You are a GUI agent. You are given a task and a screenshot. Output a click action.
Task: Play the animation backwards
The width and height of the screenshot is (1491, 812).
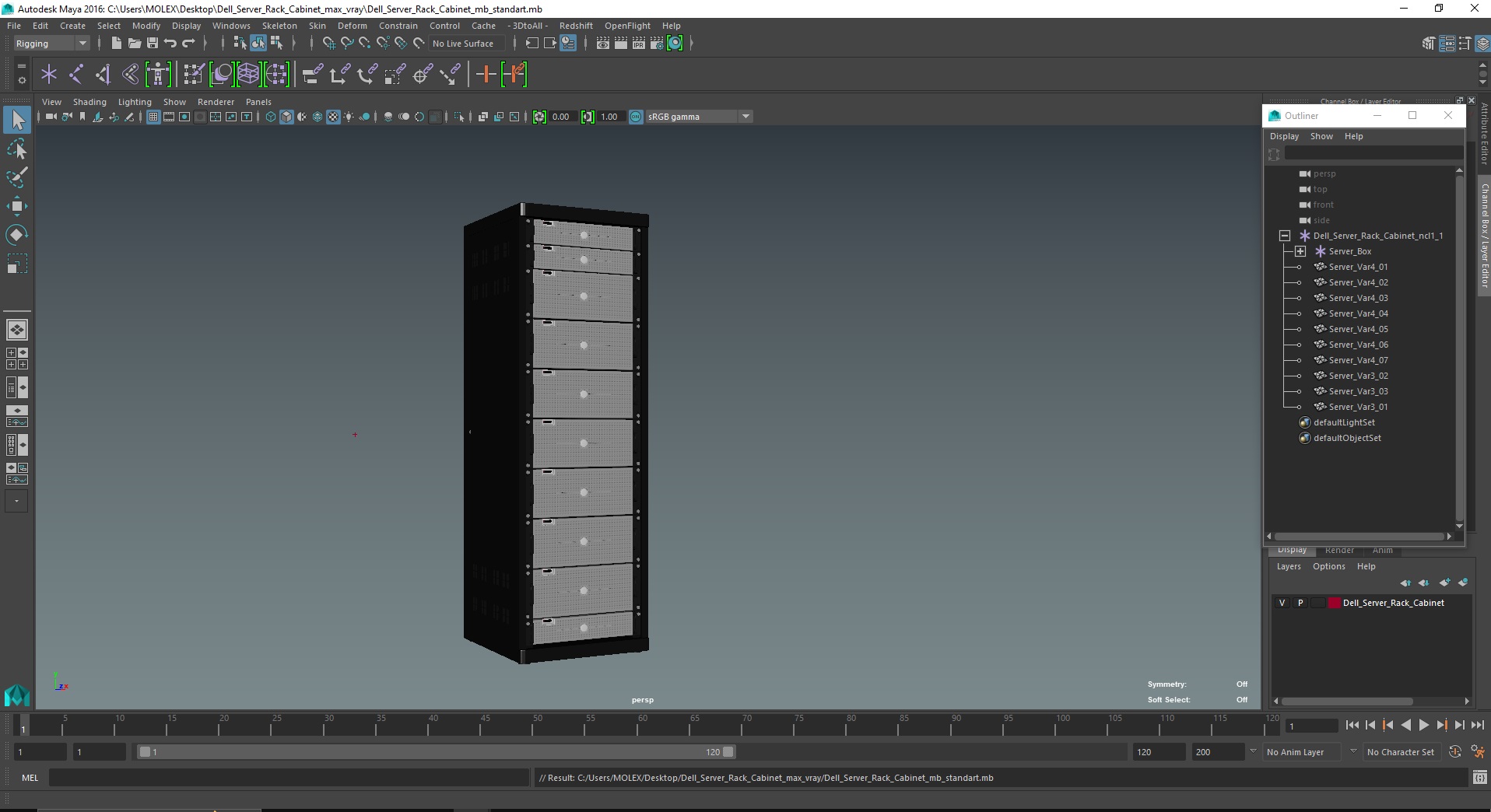click(1405, 725)
